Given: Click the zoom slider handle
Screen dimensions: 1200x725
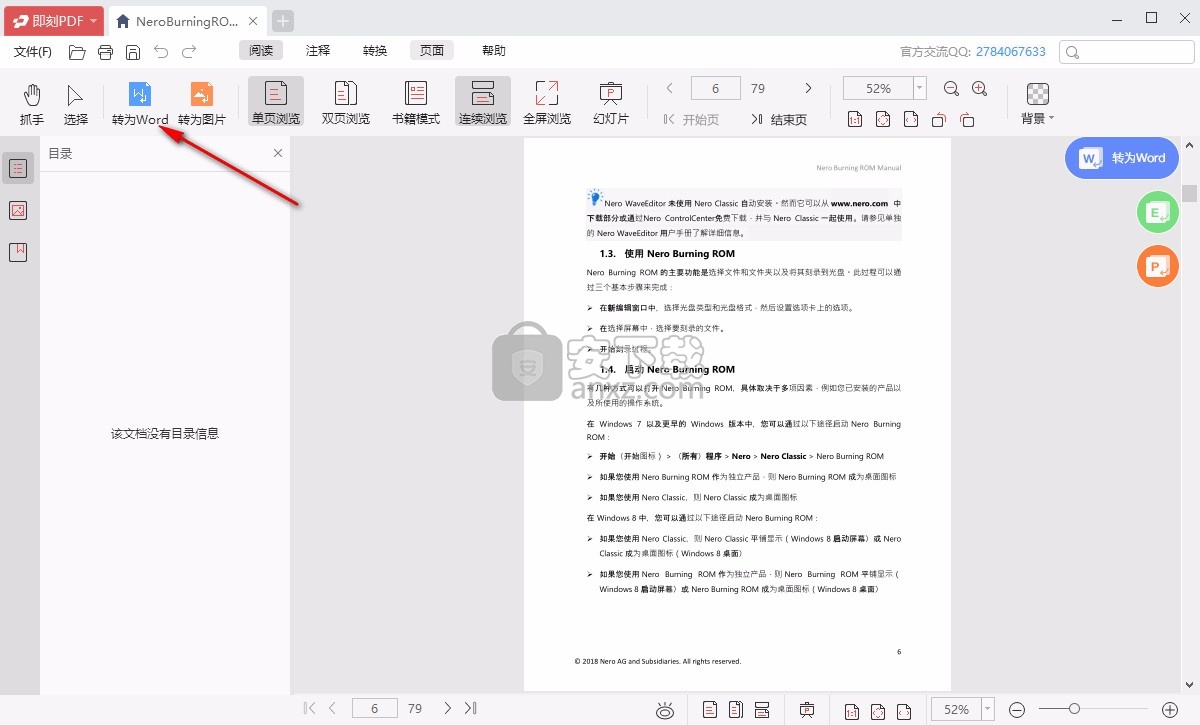Looking at the screenshot, I should coord(1074,709).
